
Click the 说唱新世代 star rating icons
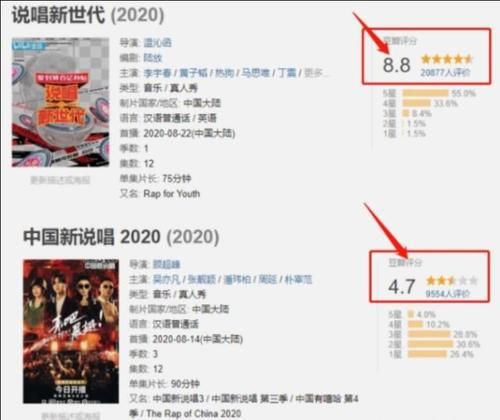pos(447,59)
